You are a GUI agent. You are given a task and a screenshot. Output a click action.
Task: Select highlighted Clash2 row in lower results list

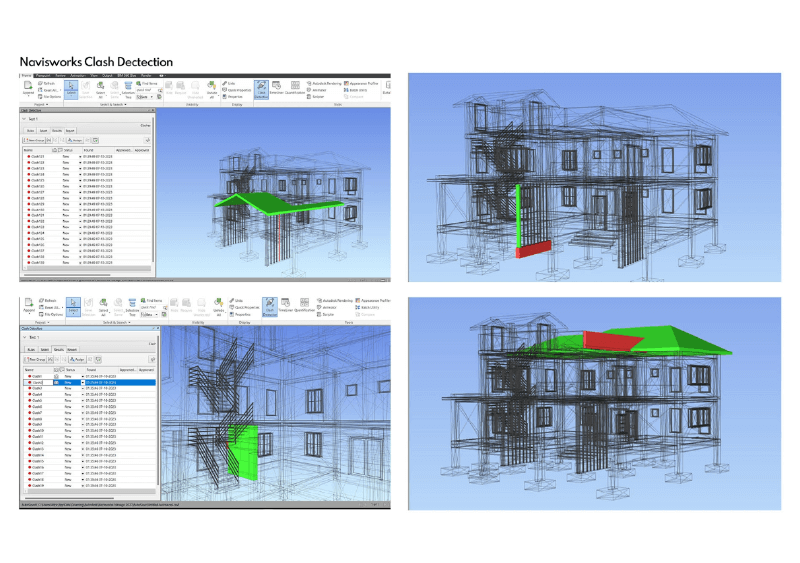pos(90,382)
